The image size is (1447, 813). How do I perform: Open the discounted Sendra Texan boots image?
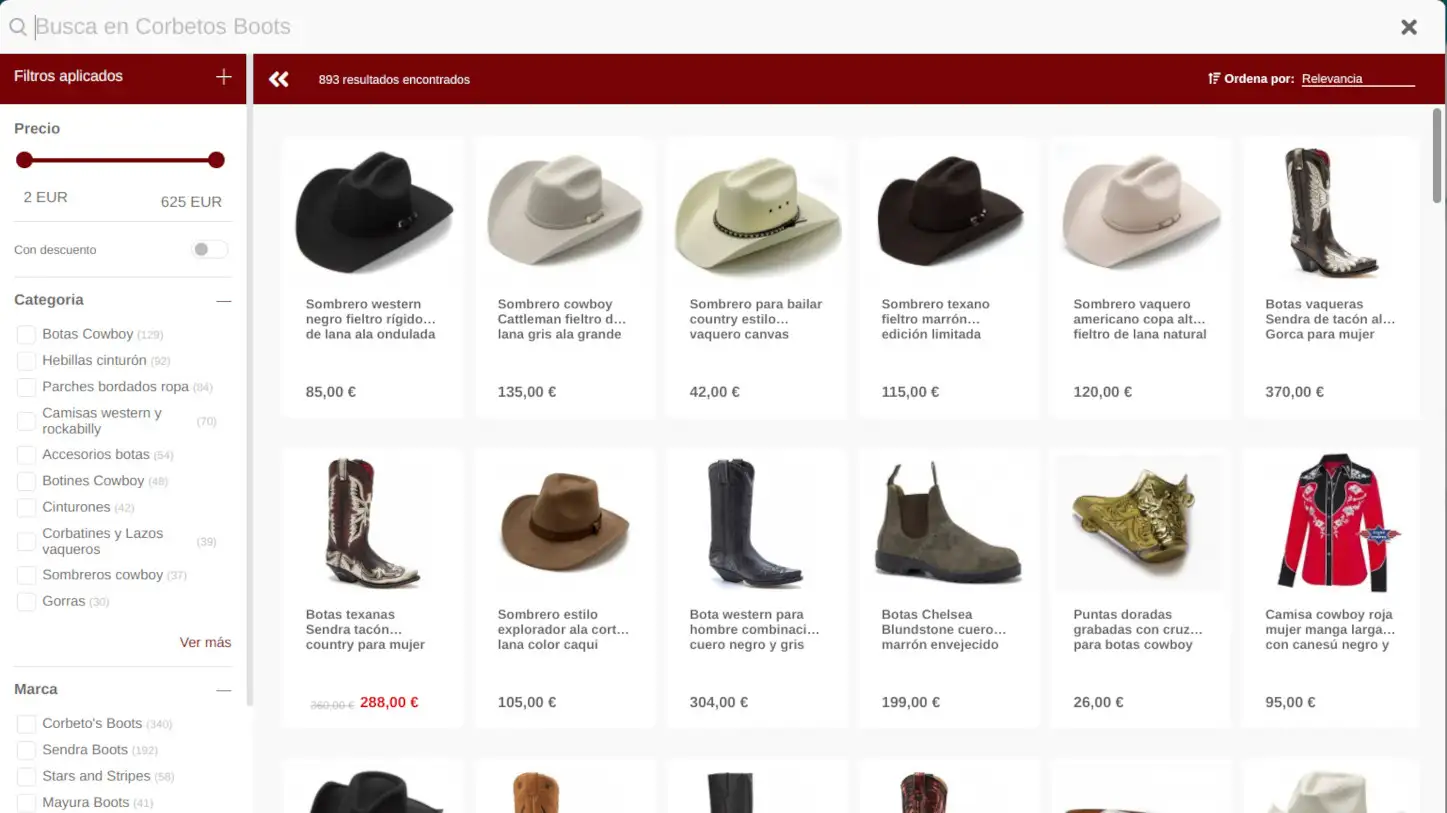[373, 523]
